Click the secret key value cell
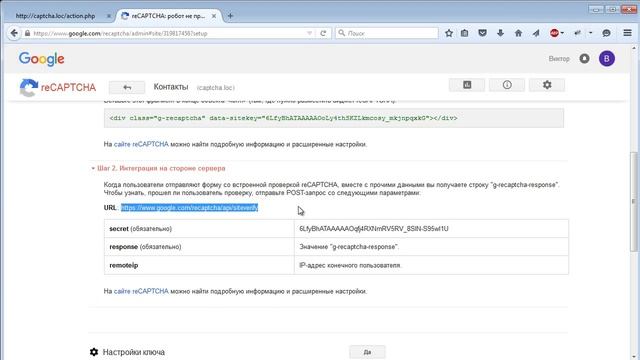640x360 pixels. click(431, 229)
